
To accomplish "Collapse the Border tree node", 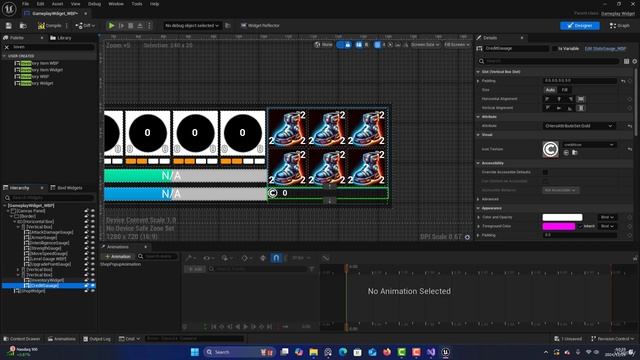I will coord(11,216).
